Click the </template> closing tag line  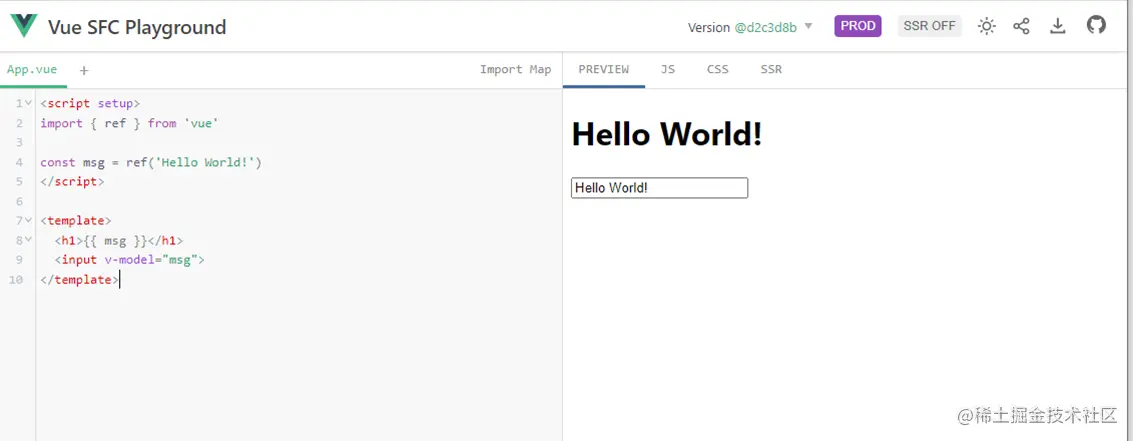point(79,280)
